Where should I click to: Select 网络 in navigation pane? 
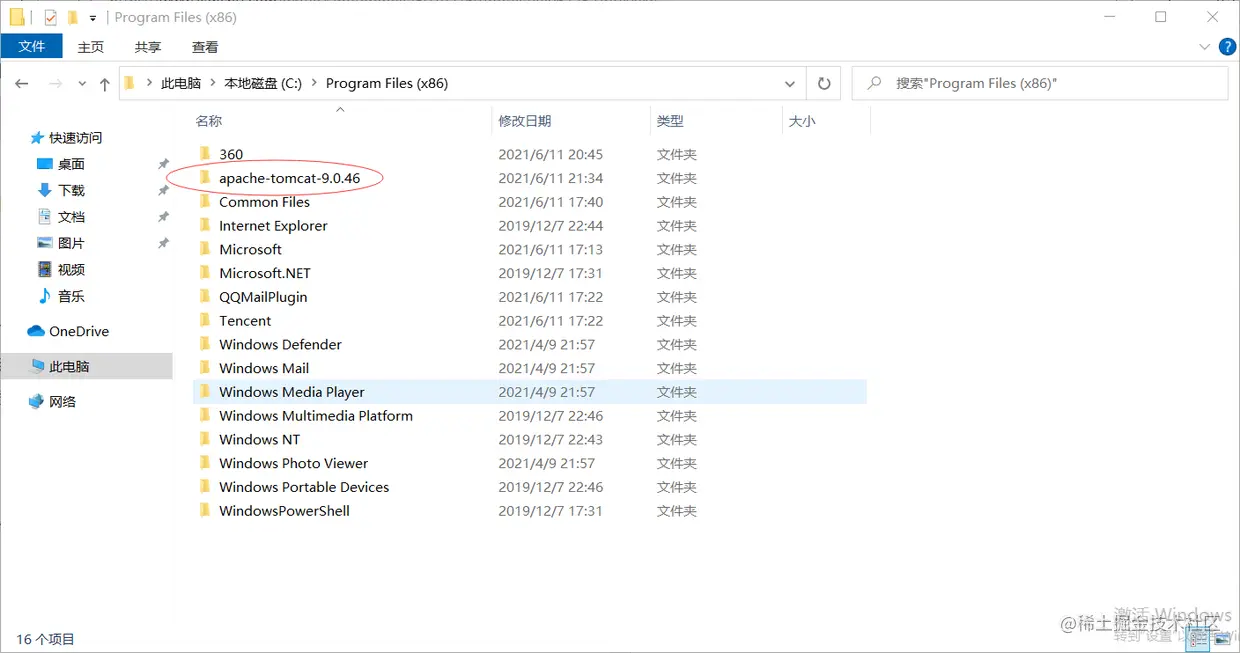tap(62, 401)
